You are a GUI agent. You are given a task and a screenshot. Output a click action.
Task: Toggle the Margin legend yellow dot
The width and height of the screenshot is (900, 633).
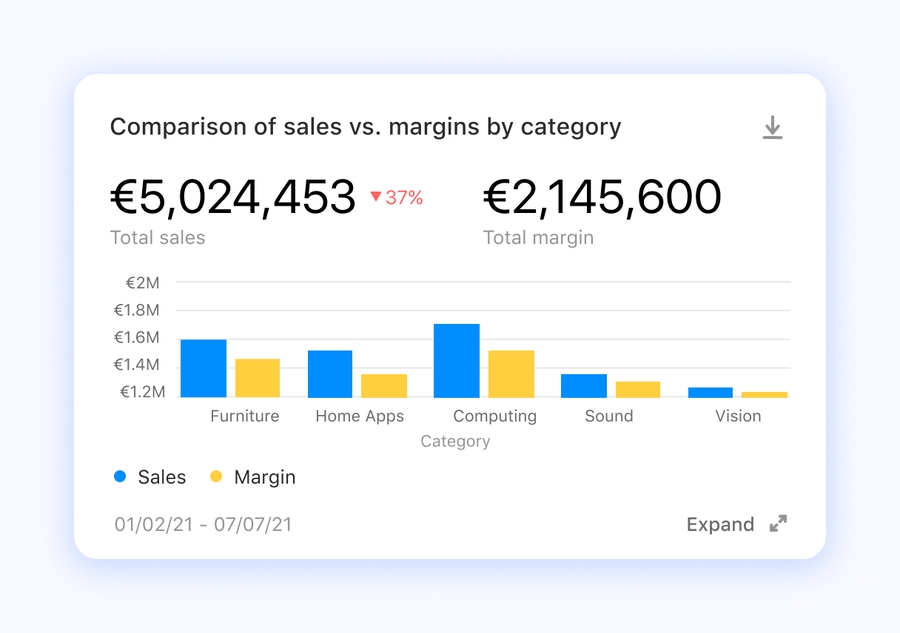216,477
